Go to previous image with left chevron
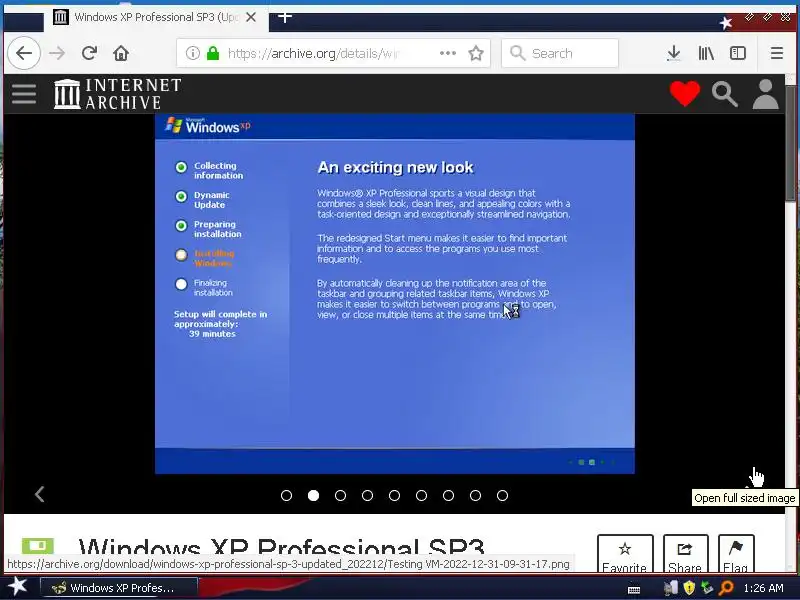 point(39,494)
